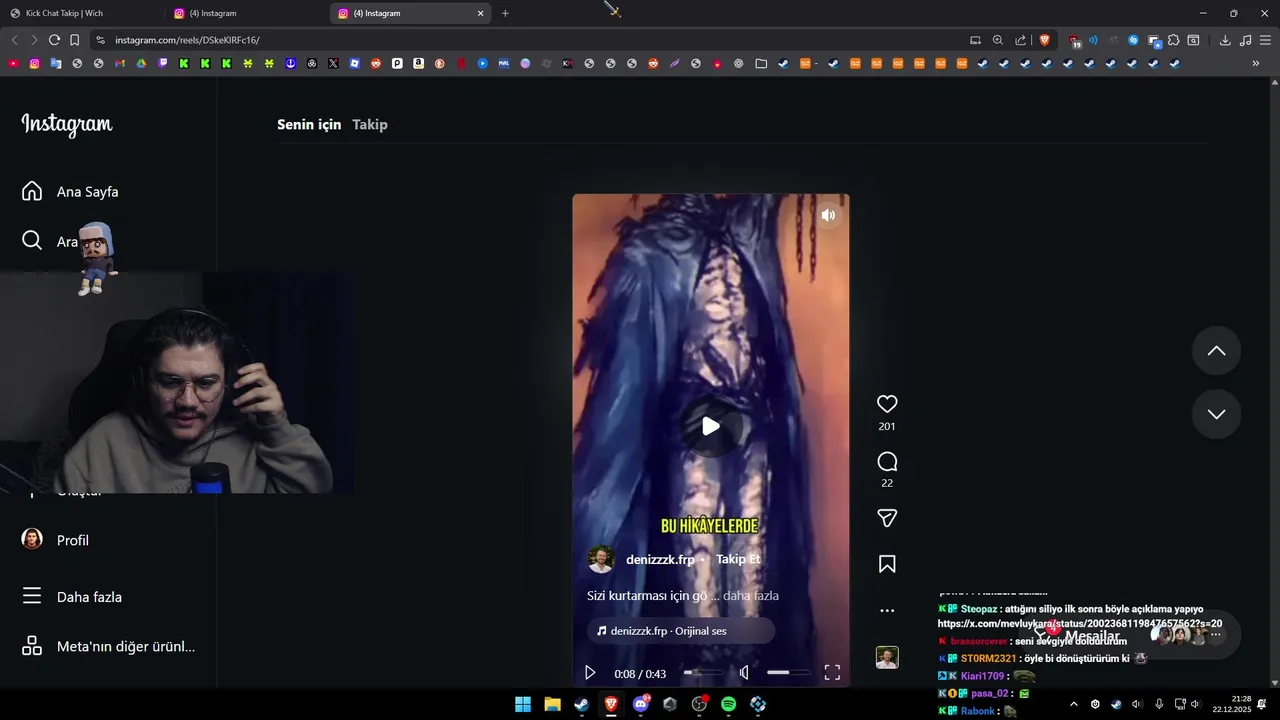Open the denizzzk.frp Orijinal ses audio chip
This screenshot has width=1280, height=720.
click(x=680, y=631)
